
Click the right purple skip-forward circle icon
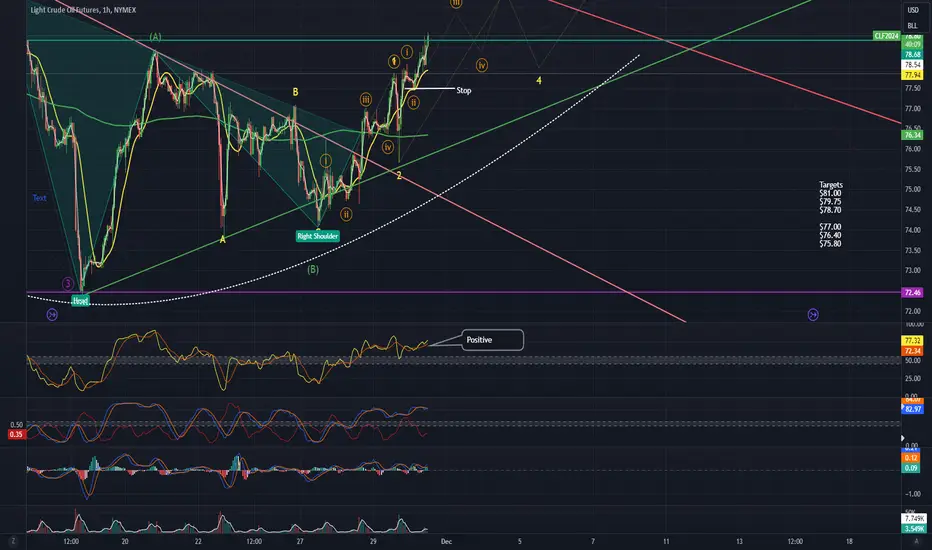pos(813,315)
